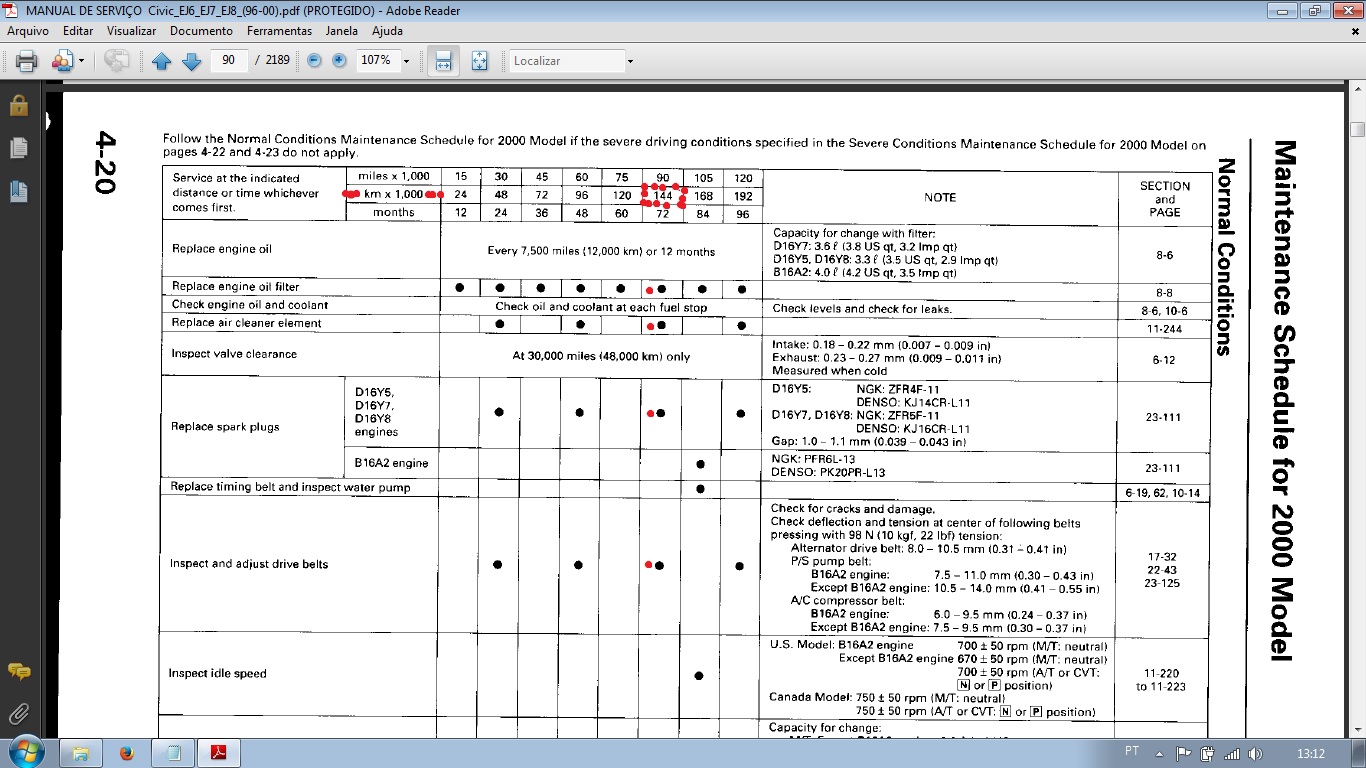Click 'Replace spark plugs' row label
Viewport: 1366px width, 768px height.
[226, 427]
